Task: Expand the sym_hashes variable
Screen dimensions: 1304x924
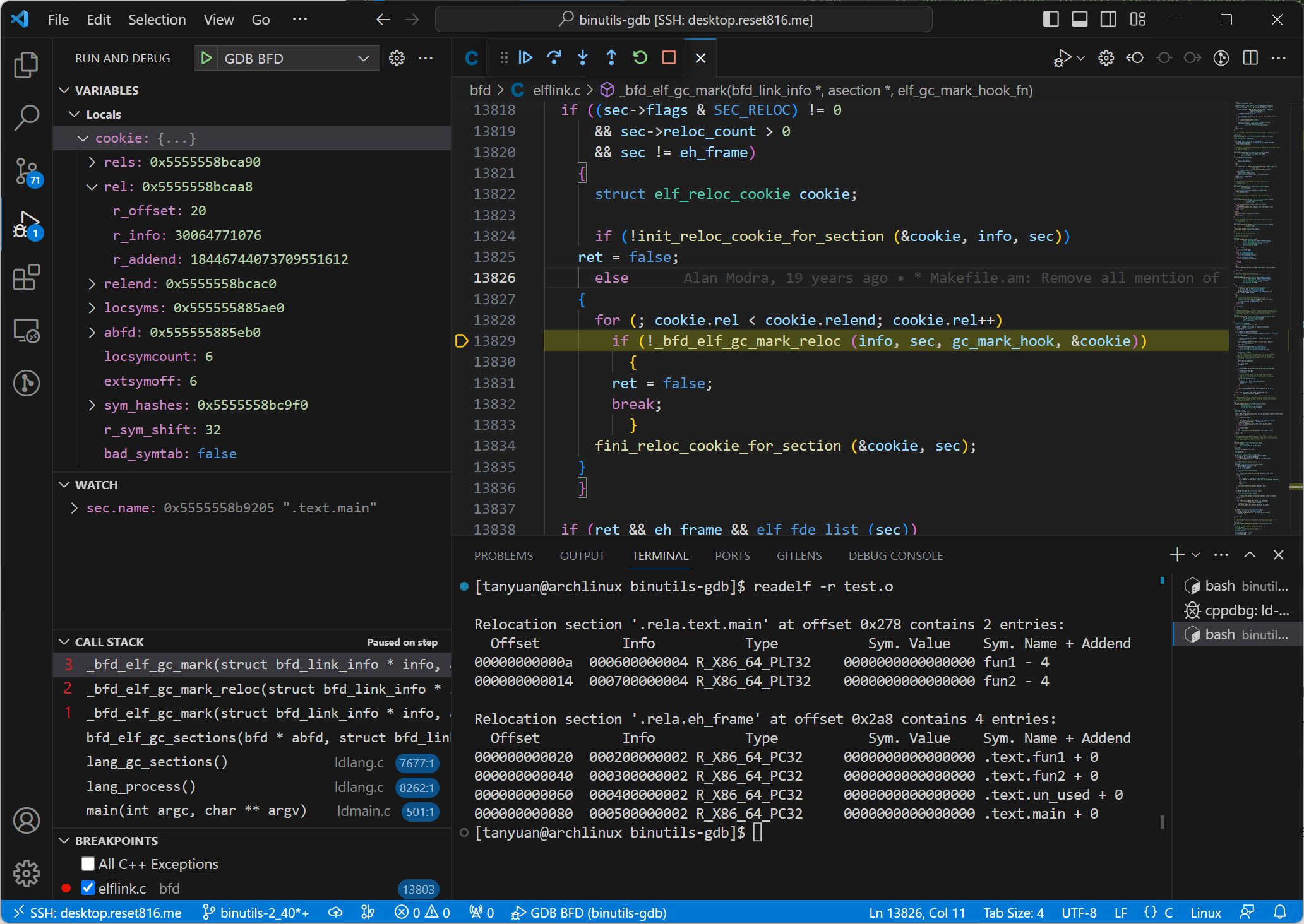Action: coord(92,405)
